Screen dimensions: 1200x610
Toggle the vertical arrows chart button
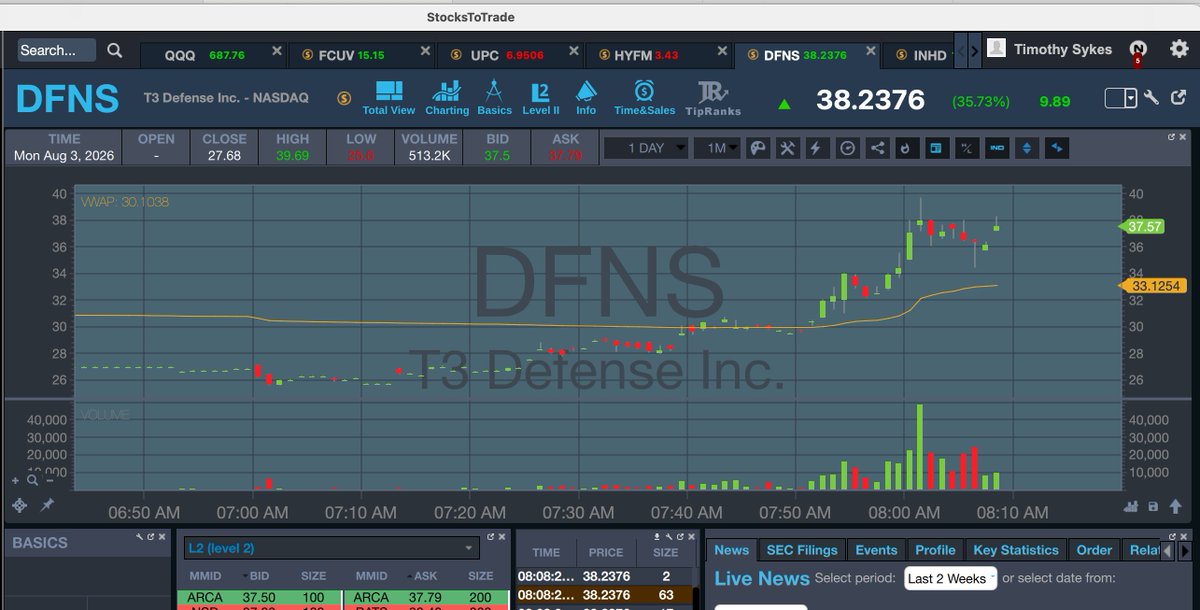point(1027,148)
